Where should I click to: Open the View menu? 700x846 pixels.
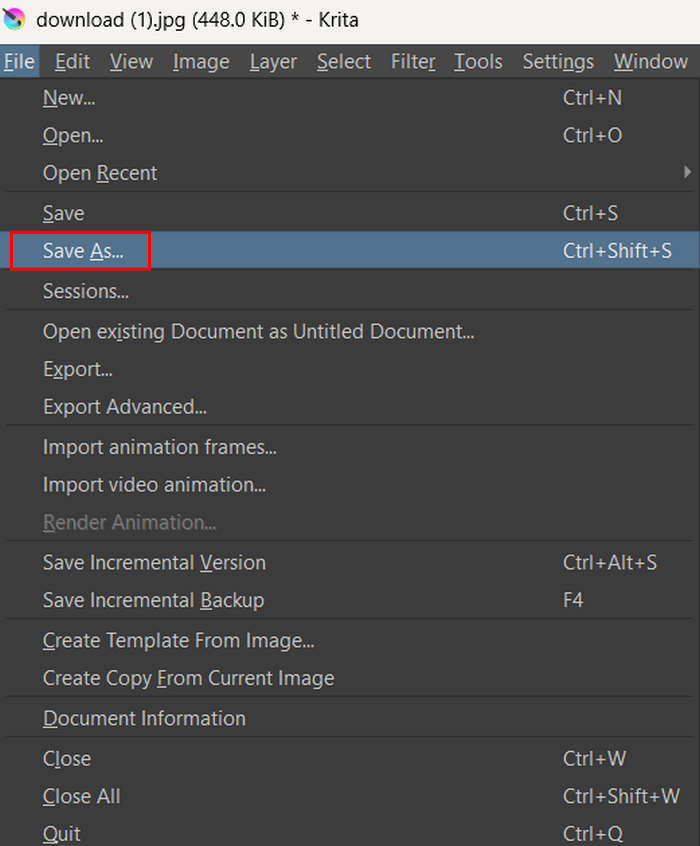point(131,62)
